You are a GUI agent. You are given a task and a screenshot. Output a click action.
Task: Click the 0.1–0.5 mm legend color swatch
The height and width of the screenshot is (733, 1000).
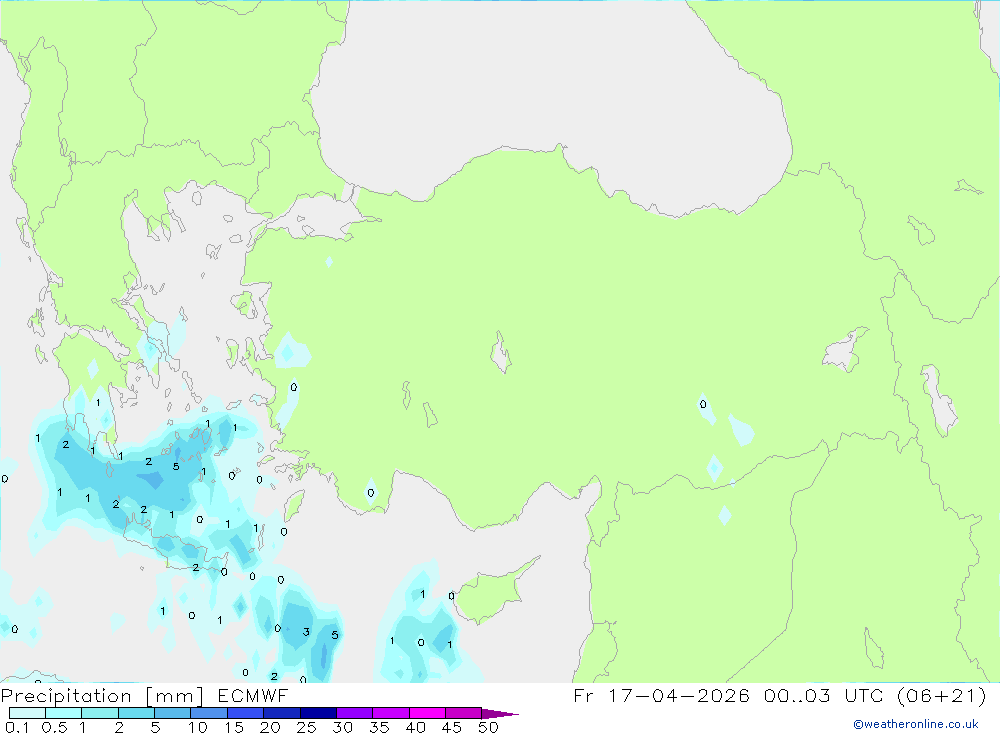(27, 713)
